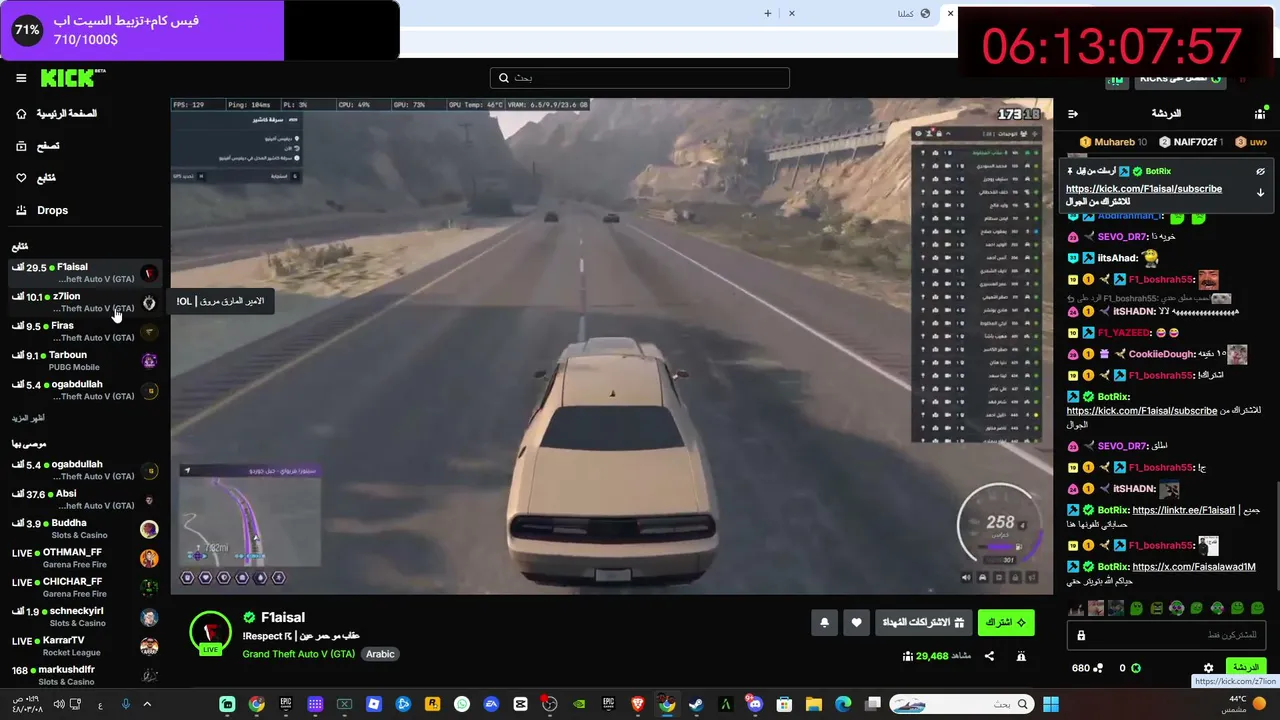Open the chat users list icon
1280x720 pixels.
[x=1259, y=114]
